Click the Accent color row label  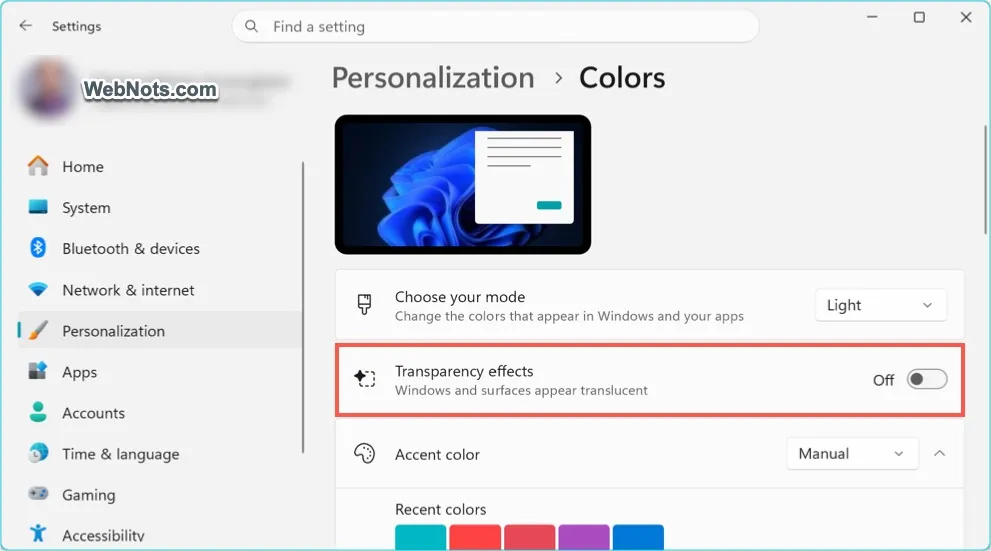(x=437, y=454)
